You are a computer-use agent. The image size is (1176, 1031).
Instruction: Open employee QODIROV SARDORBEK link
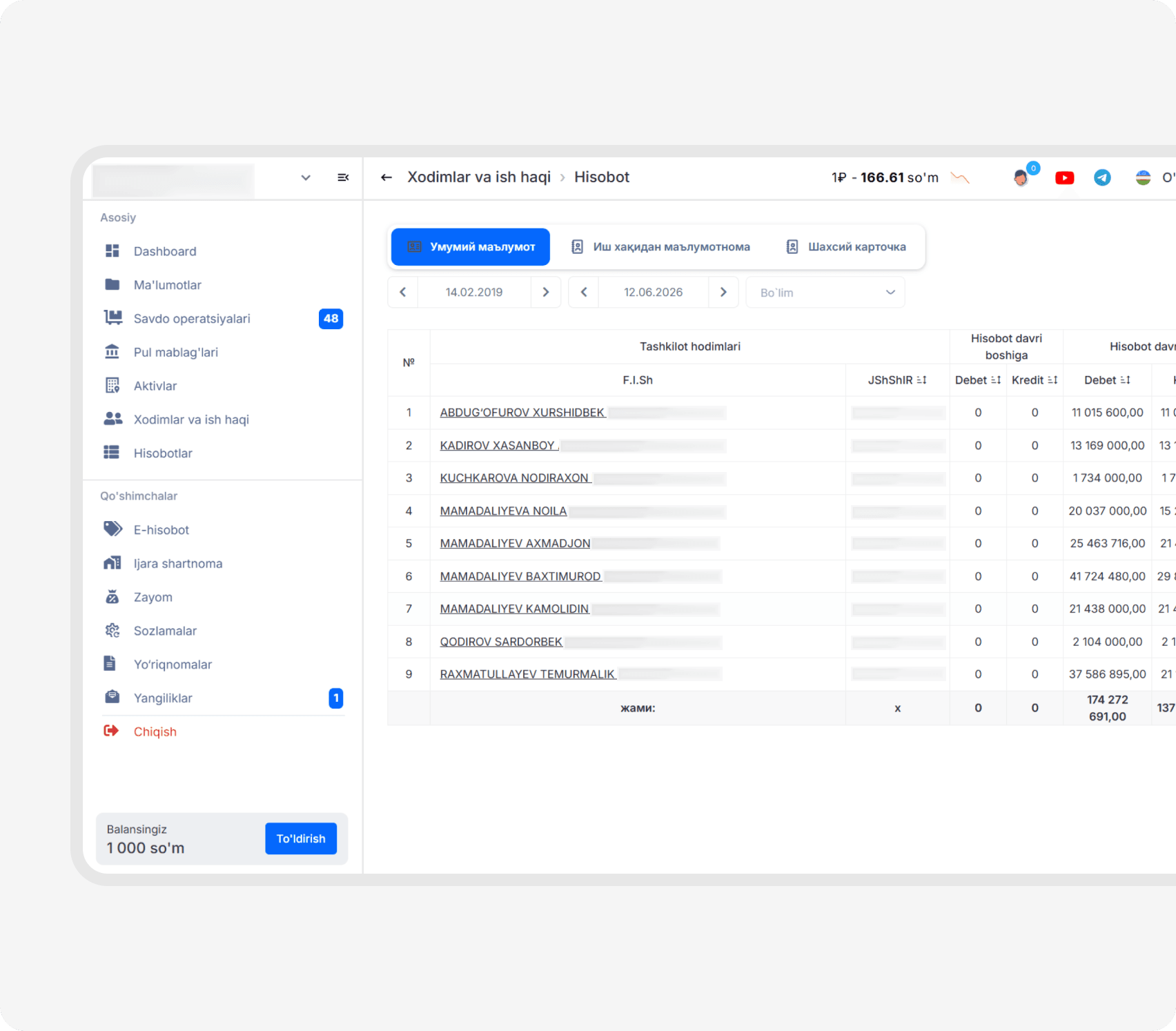click(501, 642)
